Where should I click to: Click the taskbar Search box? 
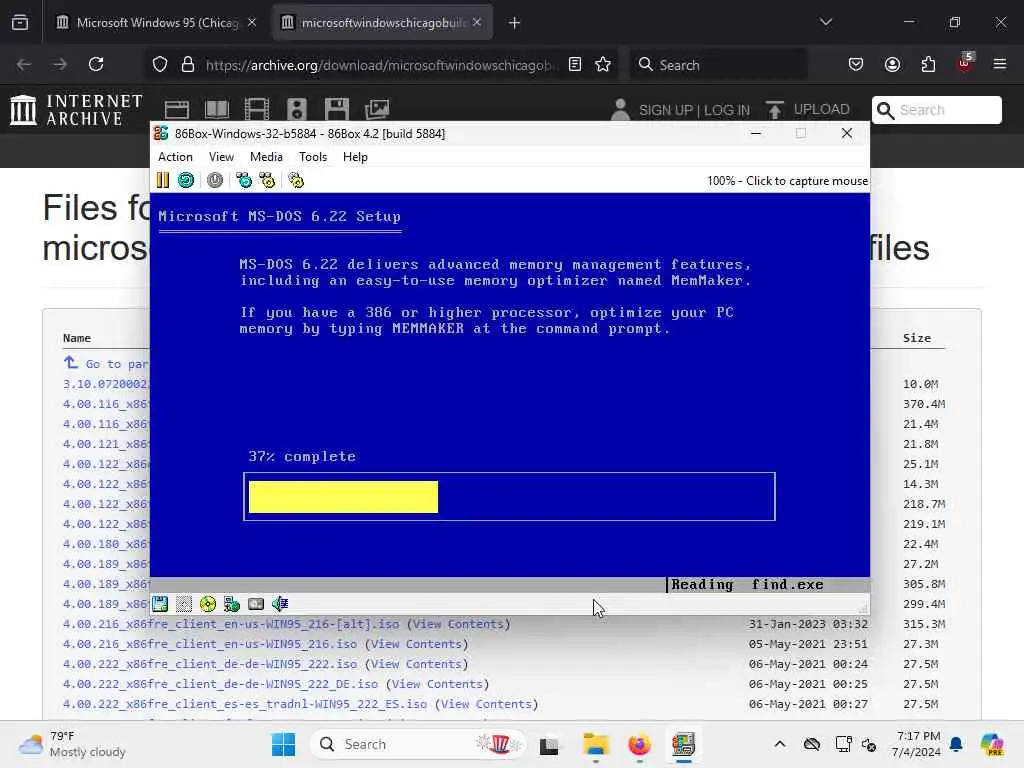(418, 744)
